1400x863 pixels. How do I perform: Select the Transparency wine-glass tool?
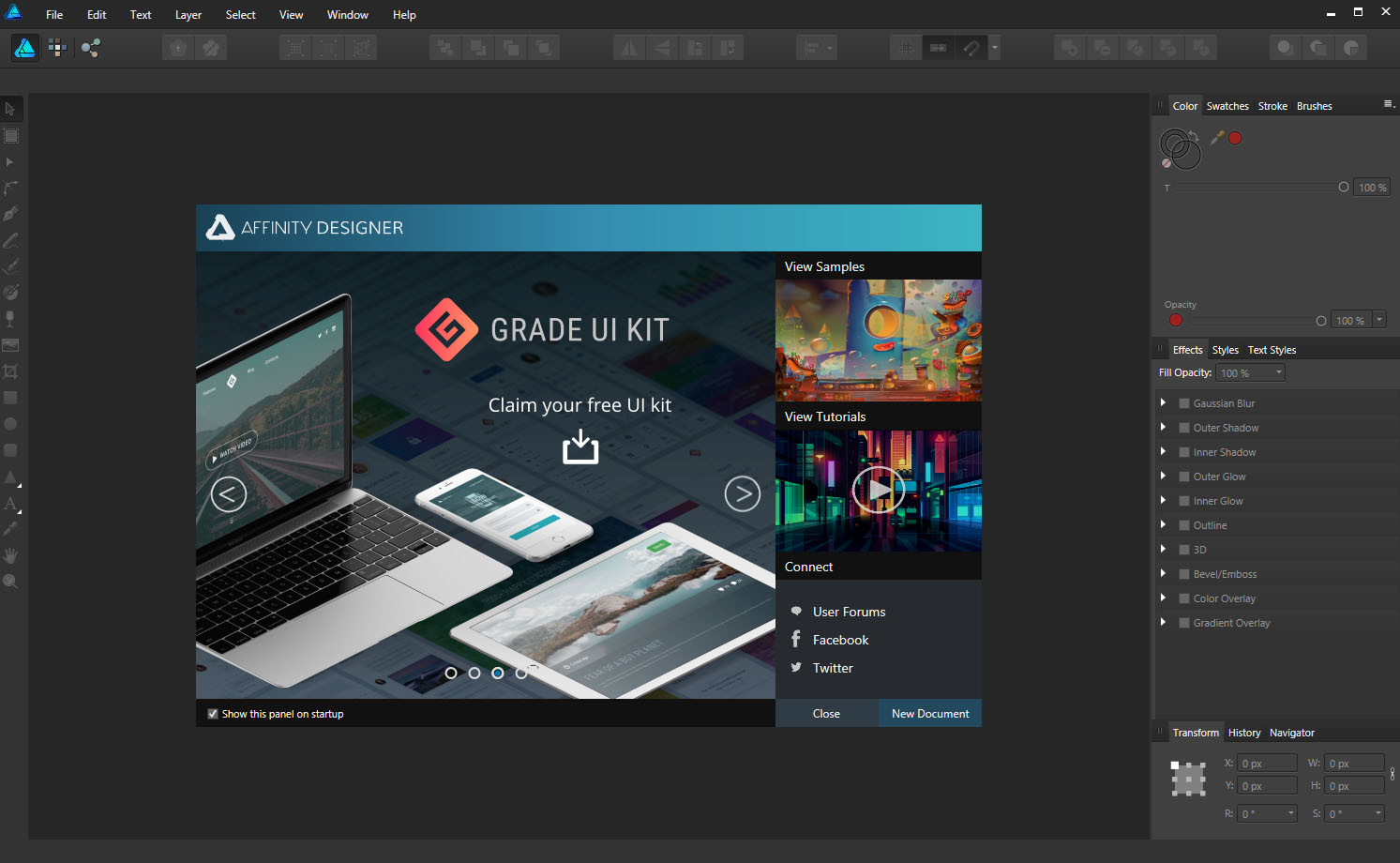click(10, 319)
